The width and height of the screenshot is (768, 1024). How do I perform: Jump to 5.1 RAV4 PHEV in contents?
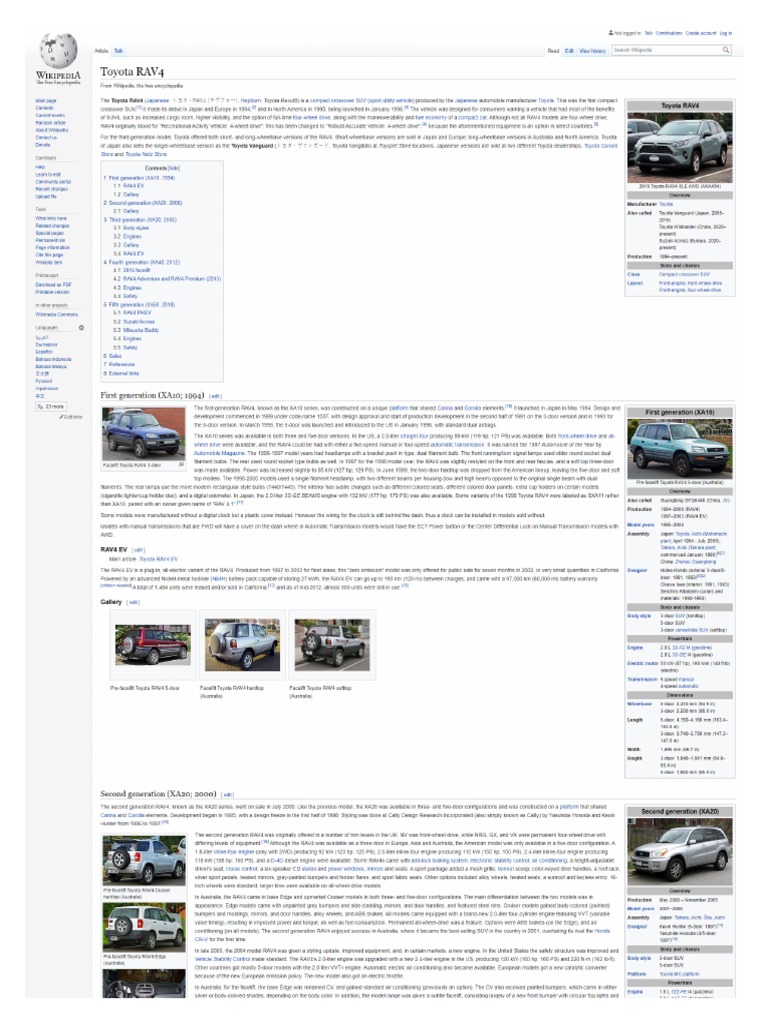(x=131, y=313)
